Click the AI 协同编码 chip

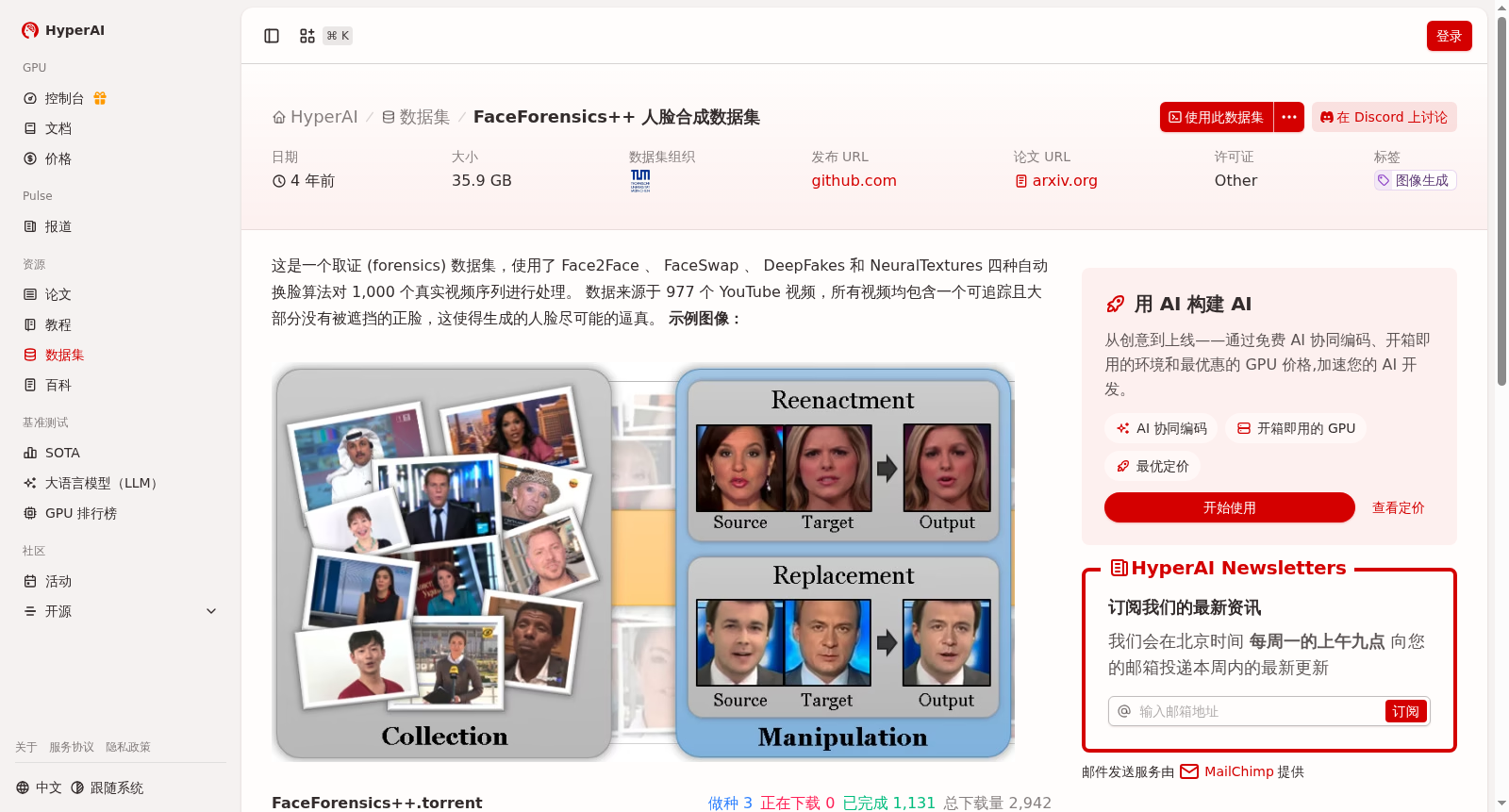tap(1162, 428)
